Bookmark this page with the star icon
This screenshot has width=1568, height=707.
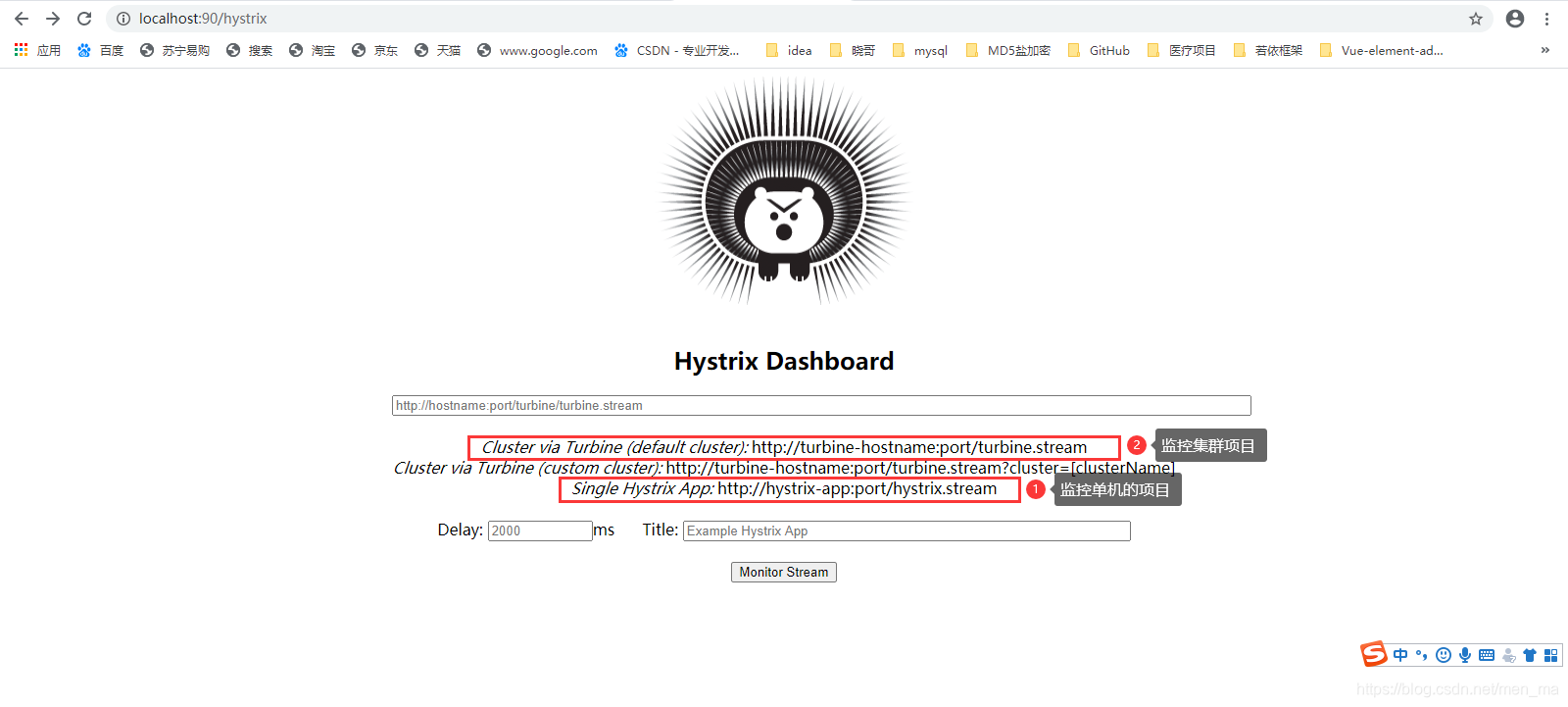click(1476, 19)
